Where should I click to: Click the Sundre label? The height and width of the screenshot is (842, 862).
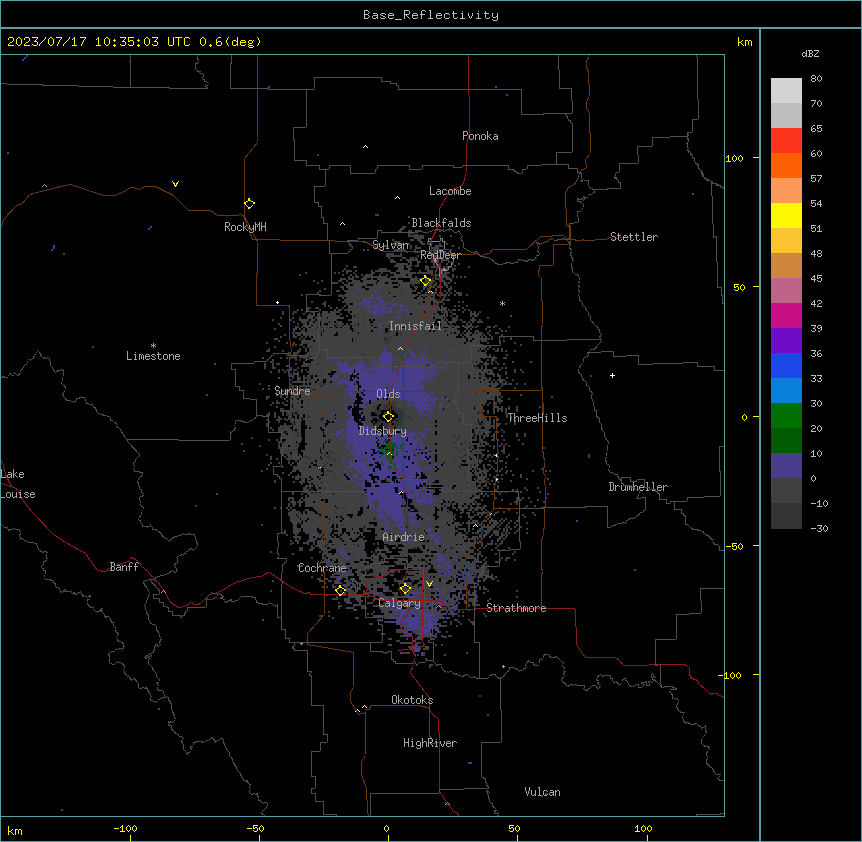pos(292,391)
